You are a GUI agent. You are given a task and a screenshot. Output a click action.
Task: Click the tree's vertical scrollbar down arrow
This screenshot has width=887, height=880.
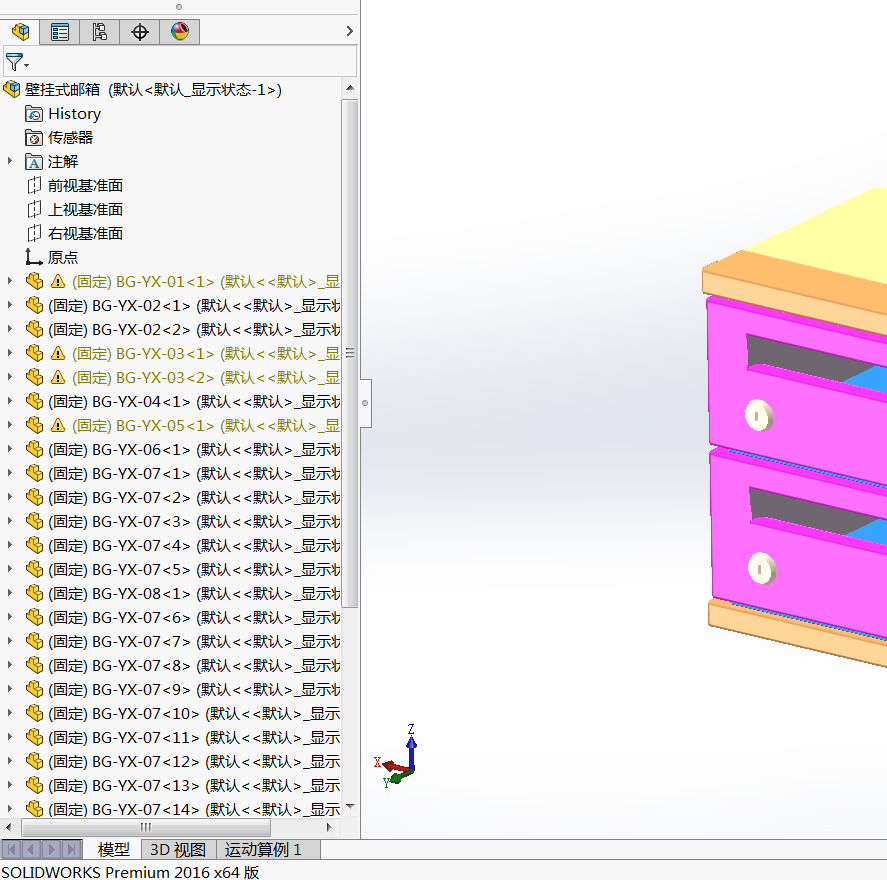pyautogui.click(x=350, y=806)
